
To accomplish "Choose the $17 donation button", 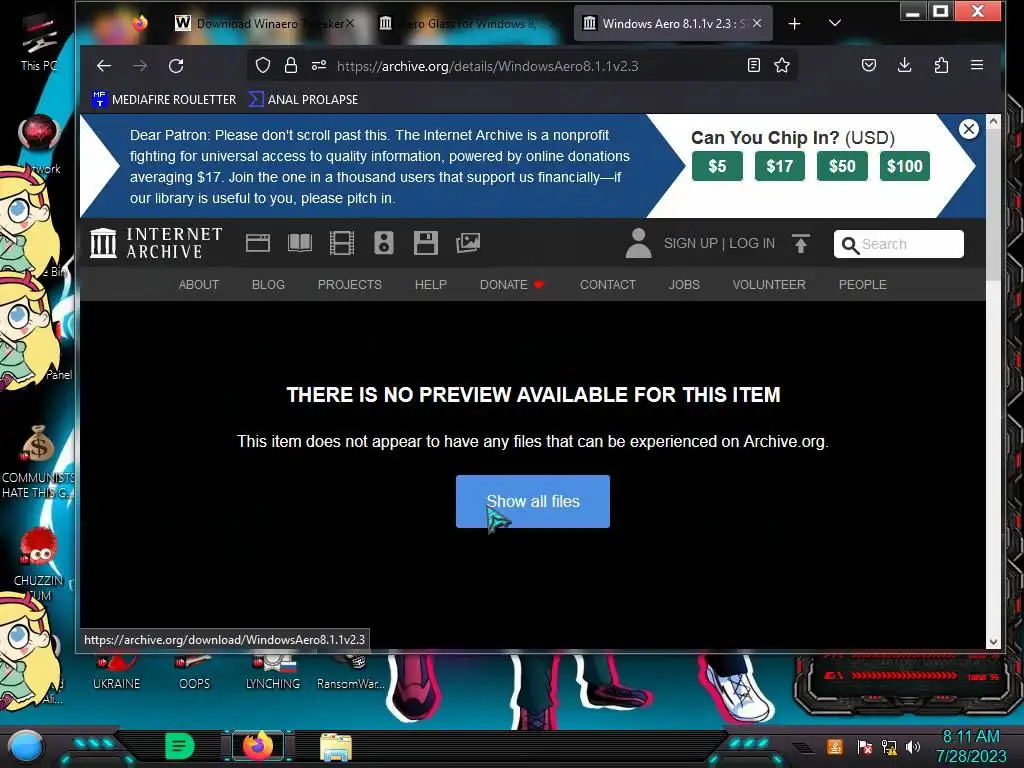I will 780,166.
